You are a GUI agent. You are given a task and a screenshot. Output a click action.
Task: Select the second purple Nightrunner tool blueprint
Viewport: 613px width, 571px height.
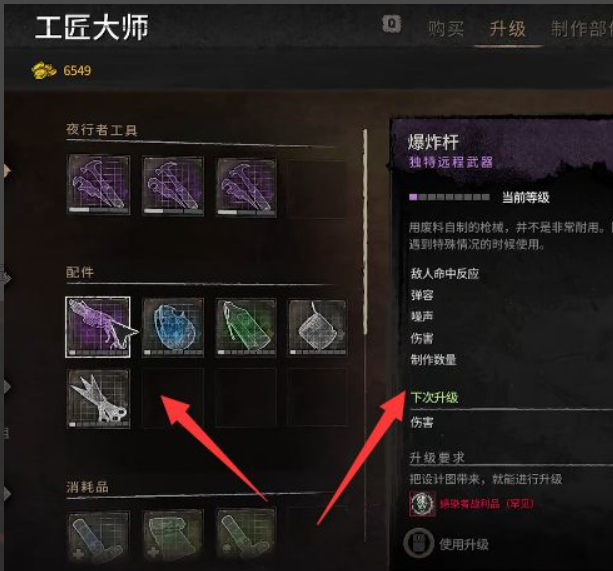173,186
